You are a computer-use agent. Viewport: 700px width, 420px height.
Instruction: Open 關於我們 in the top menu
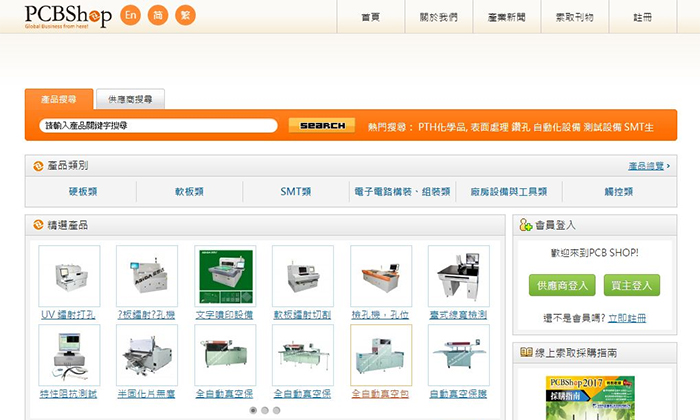[x=438, y=18]
